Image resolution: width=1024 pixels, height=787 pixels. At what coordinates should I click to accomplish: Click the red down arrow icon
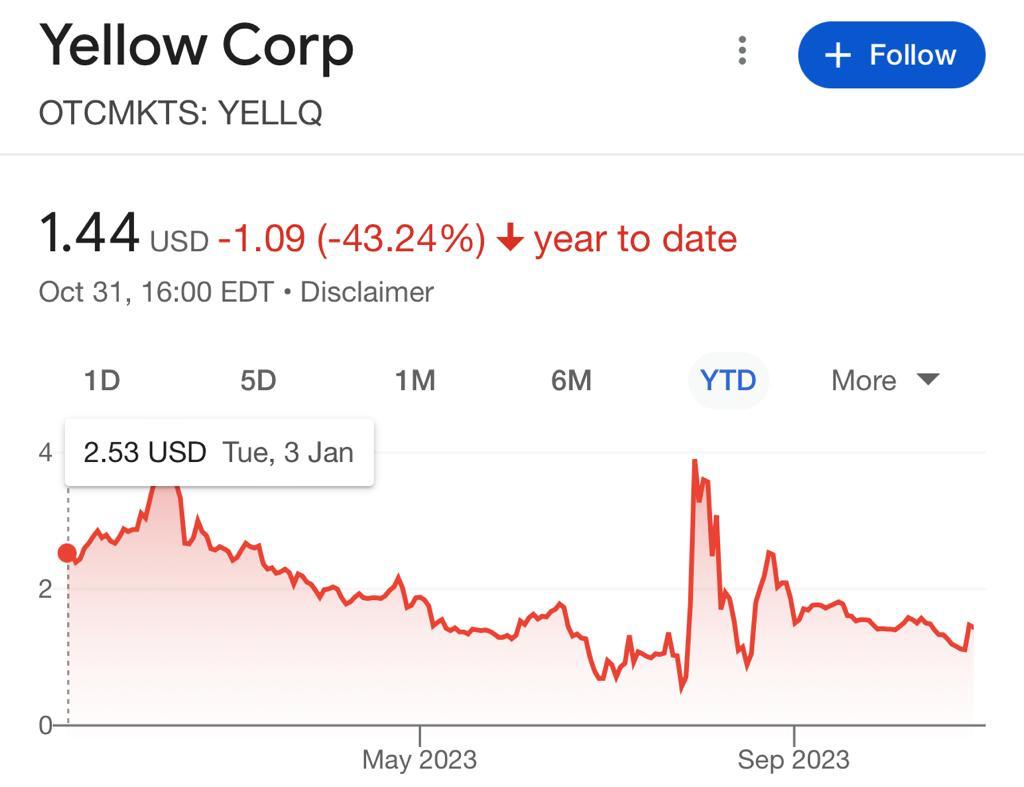[511, 239]
